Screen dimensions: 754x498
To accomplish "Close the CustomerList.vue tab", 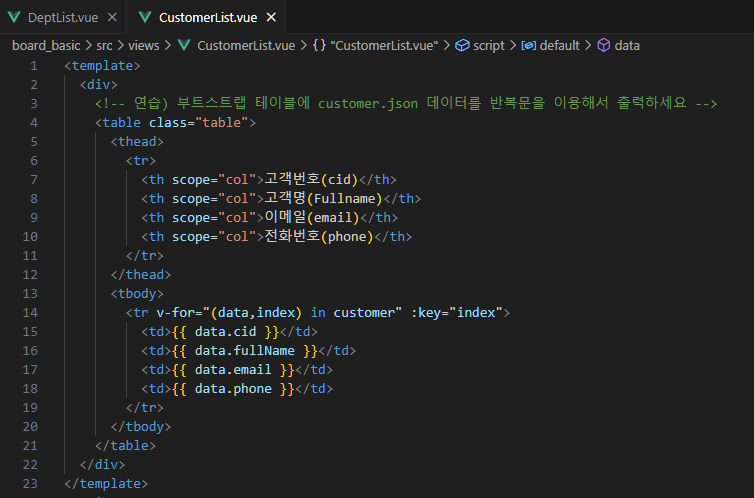I will (271, 17).
